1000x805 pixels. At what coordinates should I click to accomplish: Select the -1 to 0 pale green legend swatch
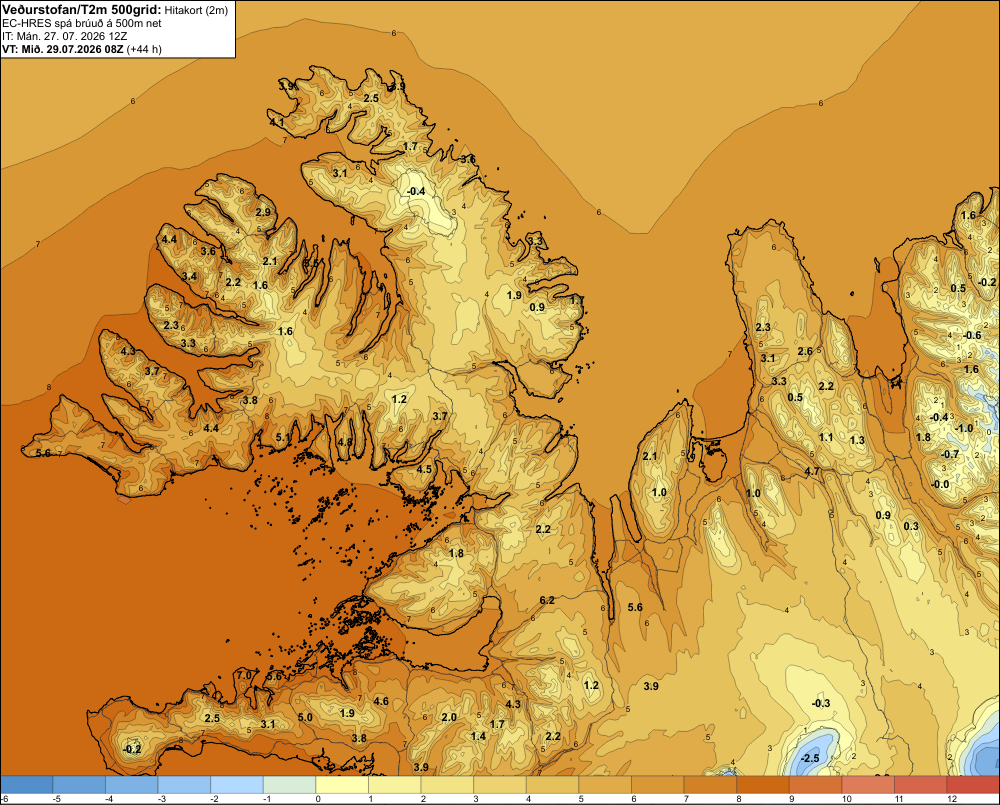coord(290,785)
